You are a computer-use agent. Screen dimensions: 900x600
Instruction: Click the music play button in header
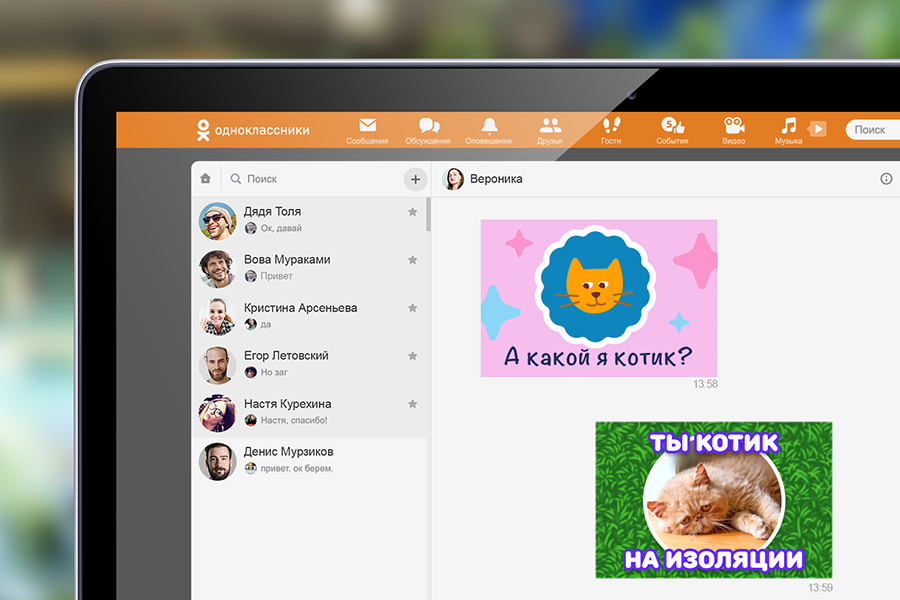817,129
